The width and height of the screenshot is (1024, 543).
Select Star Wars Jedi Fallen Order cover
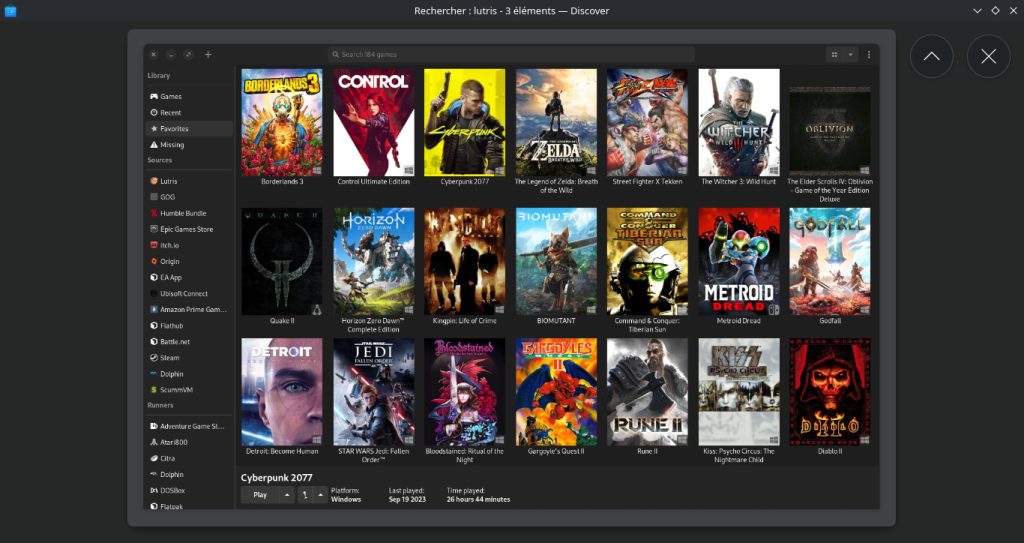pos(374,391)
